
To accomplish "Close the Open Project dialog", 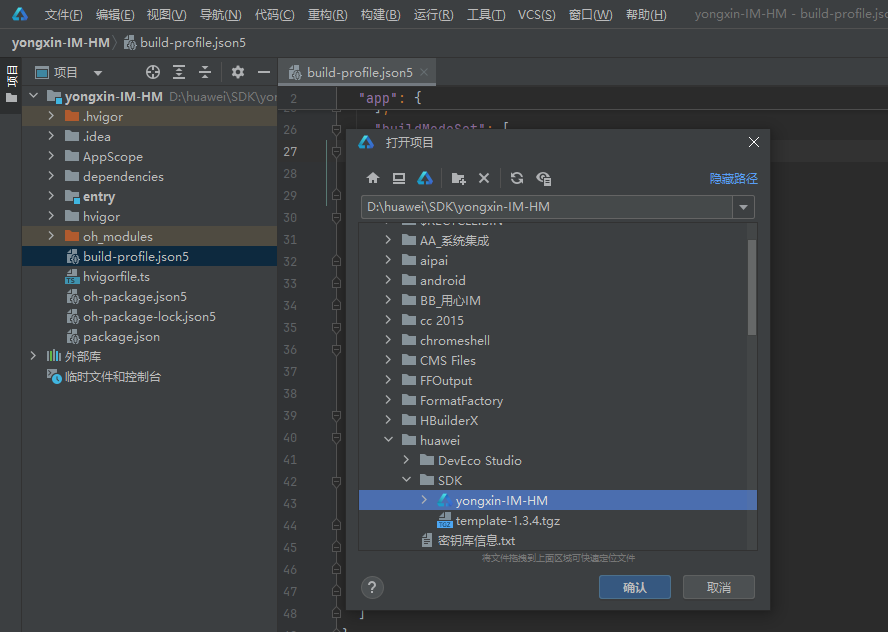I will [x=753, y=142].
